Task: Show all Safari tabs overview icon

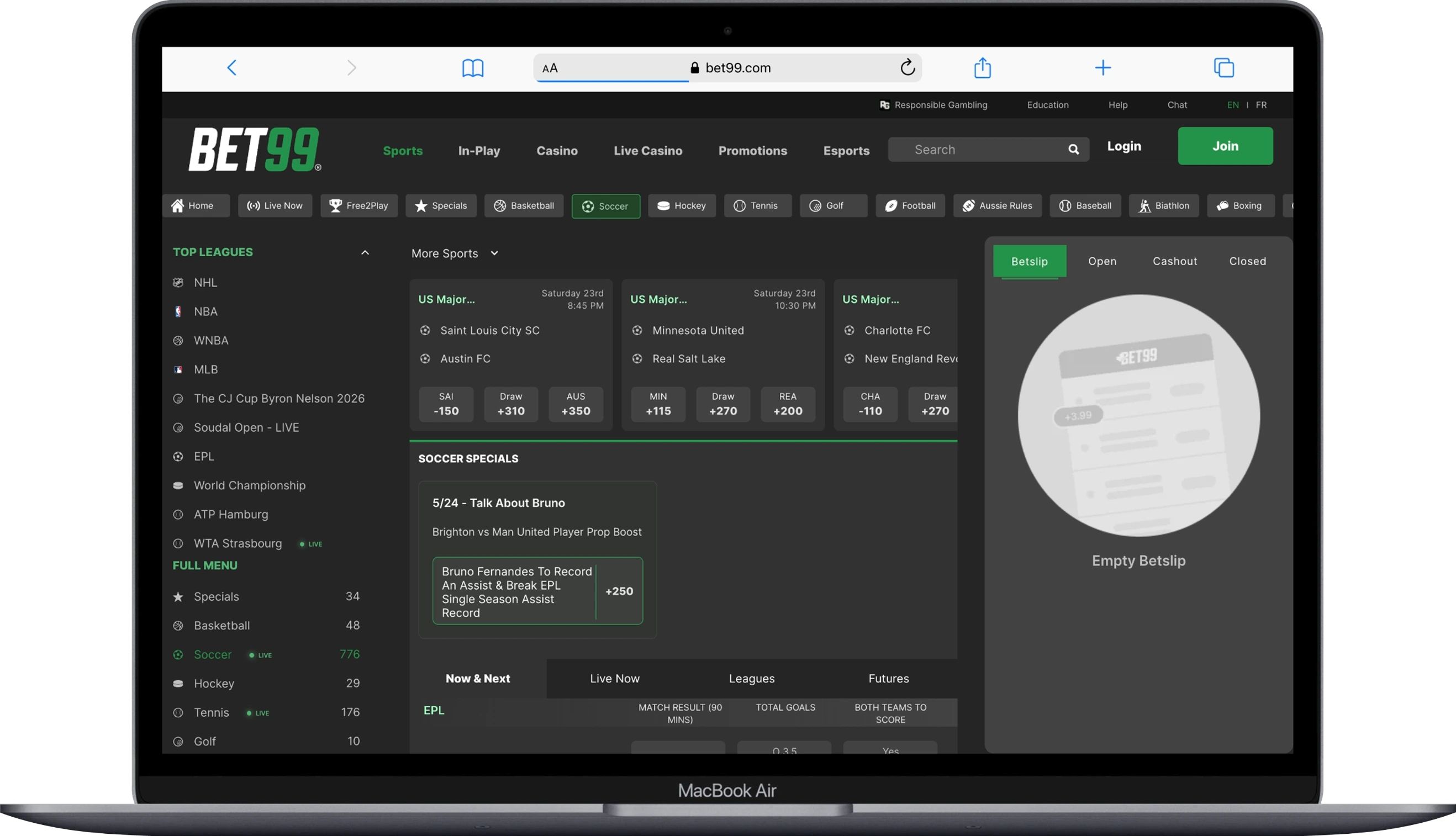Action: point(1223,68)
